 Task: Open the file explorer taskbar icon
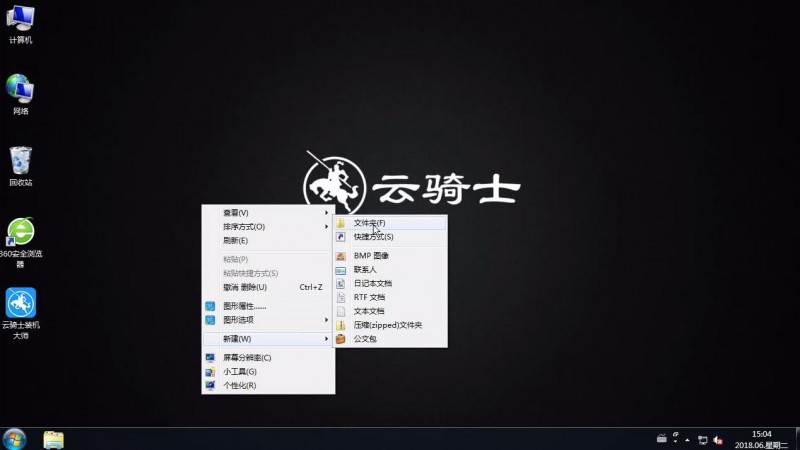tap(54, 439)
